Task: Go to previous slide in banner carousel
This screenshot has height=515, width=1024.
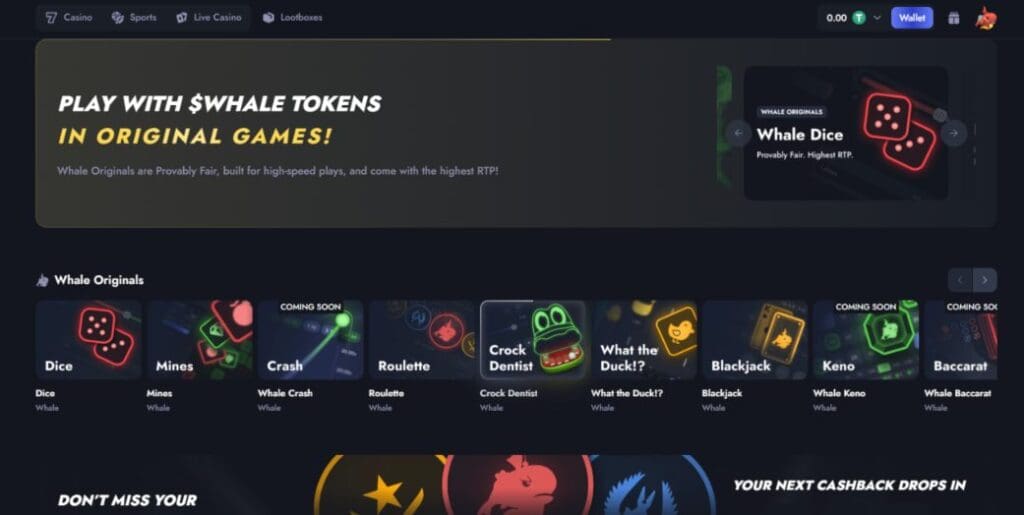Action: (x=738, y=133)
